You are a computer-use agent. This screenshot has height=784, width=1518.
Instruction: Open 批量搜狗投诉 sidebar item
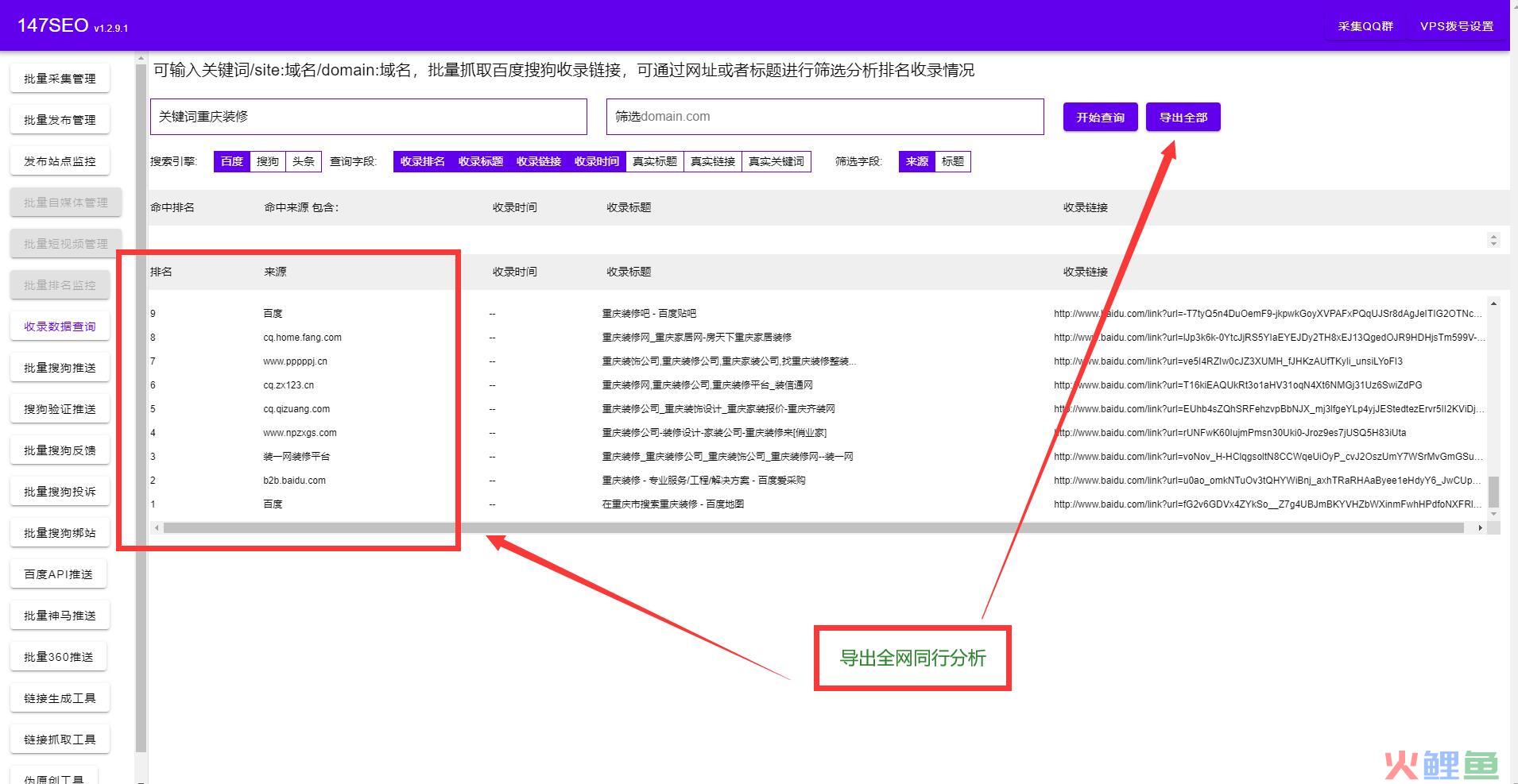click(x=60, y=492)
